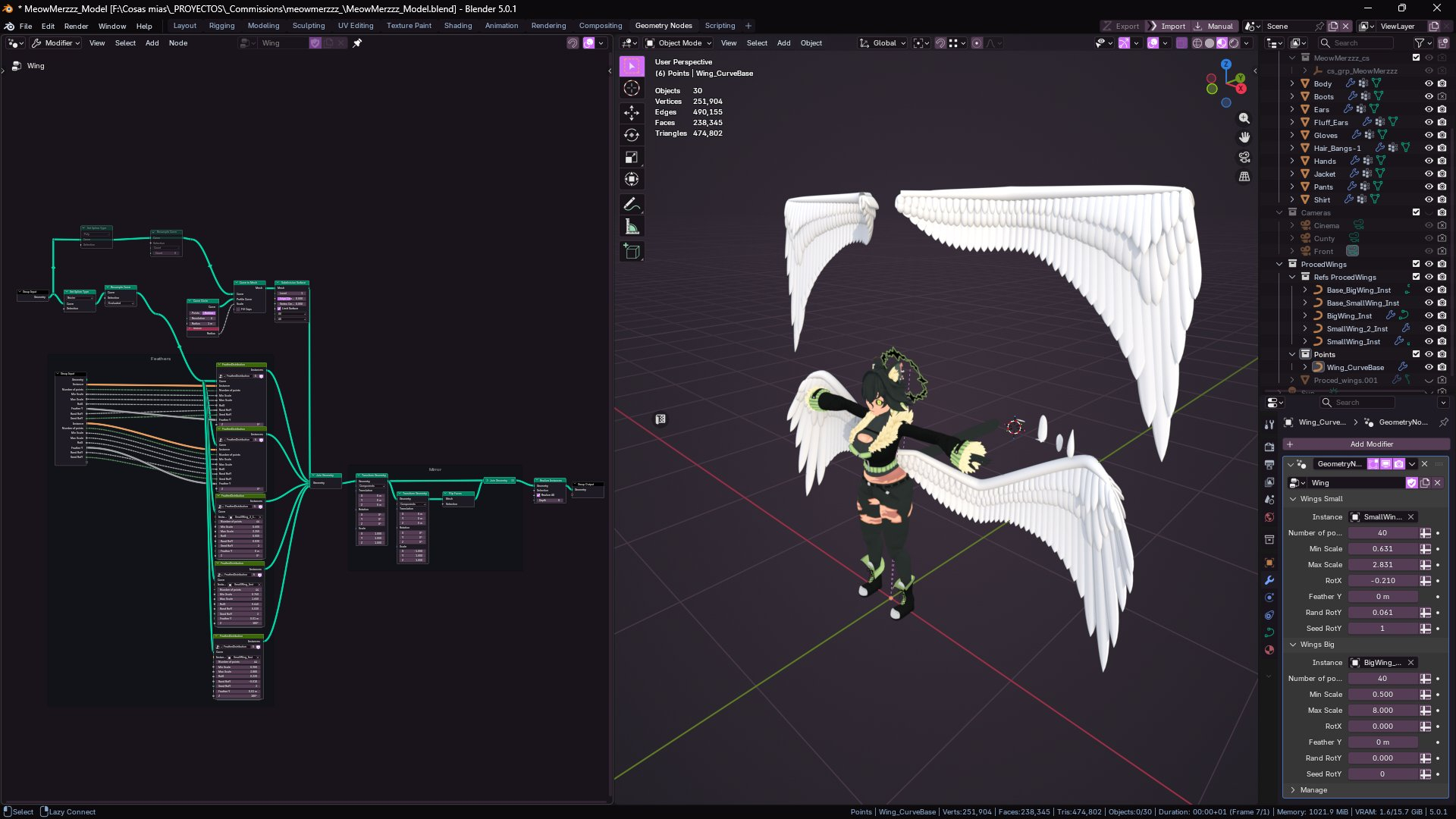The height and width of the screenshot is (819, 1456).
Task: Open the Modifiers wrench properties tab
Action: click(x=1269, y=580)
